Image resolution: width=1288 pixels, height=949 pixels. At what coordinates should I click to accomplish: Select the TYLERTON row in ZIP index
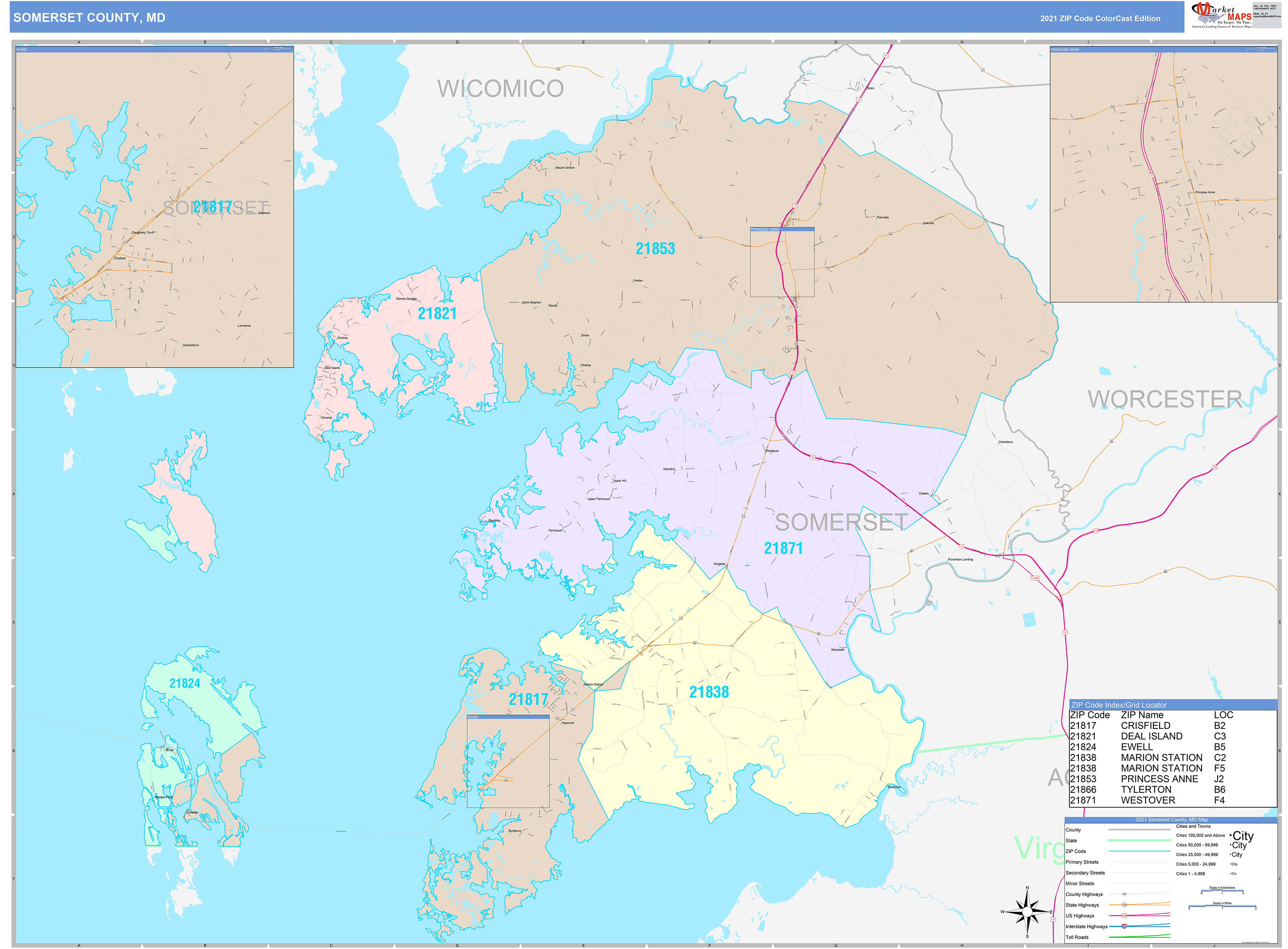tap(1146, 789)
